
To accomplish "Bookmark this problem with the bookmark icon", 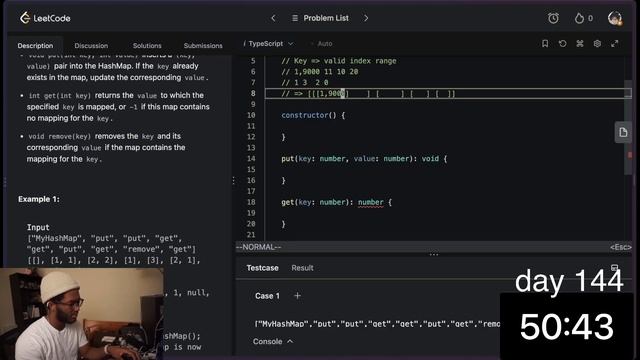I will pyautogui.click(x=545, y=43).
